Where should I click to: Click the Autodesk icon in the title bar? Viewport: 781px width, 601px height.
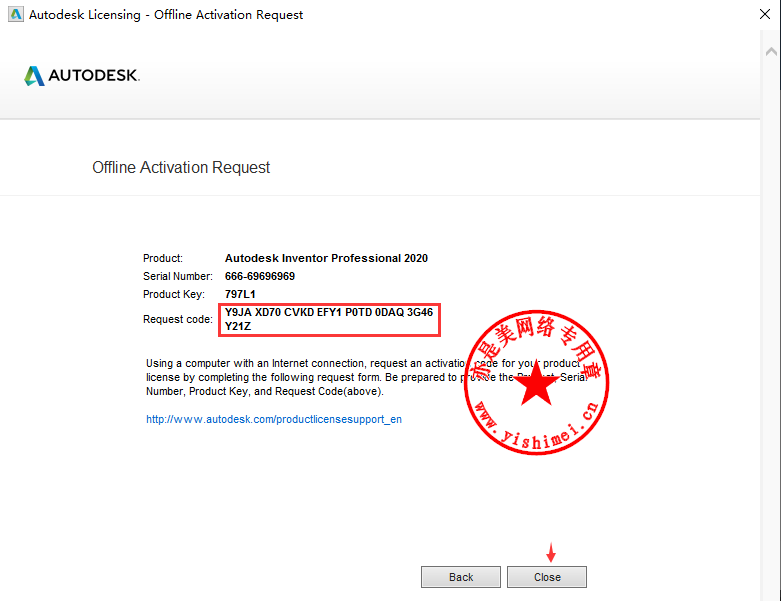(x=15, y=14)
